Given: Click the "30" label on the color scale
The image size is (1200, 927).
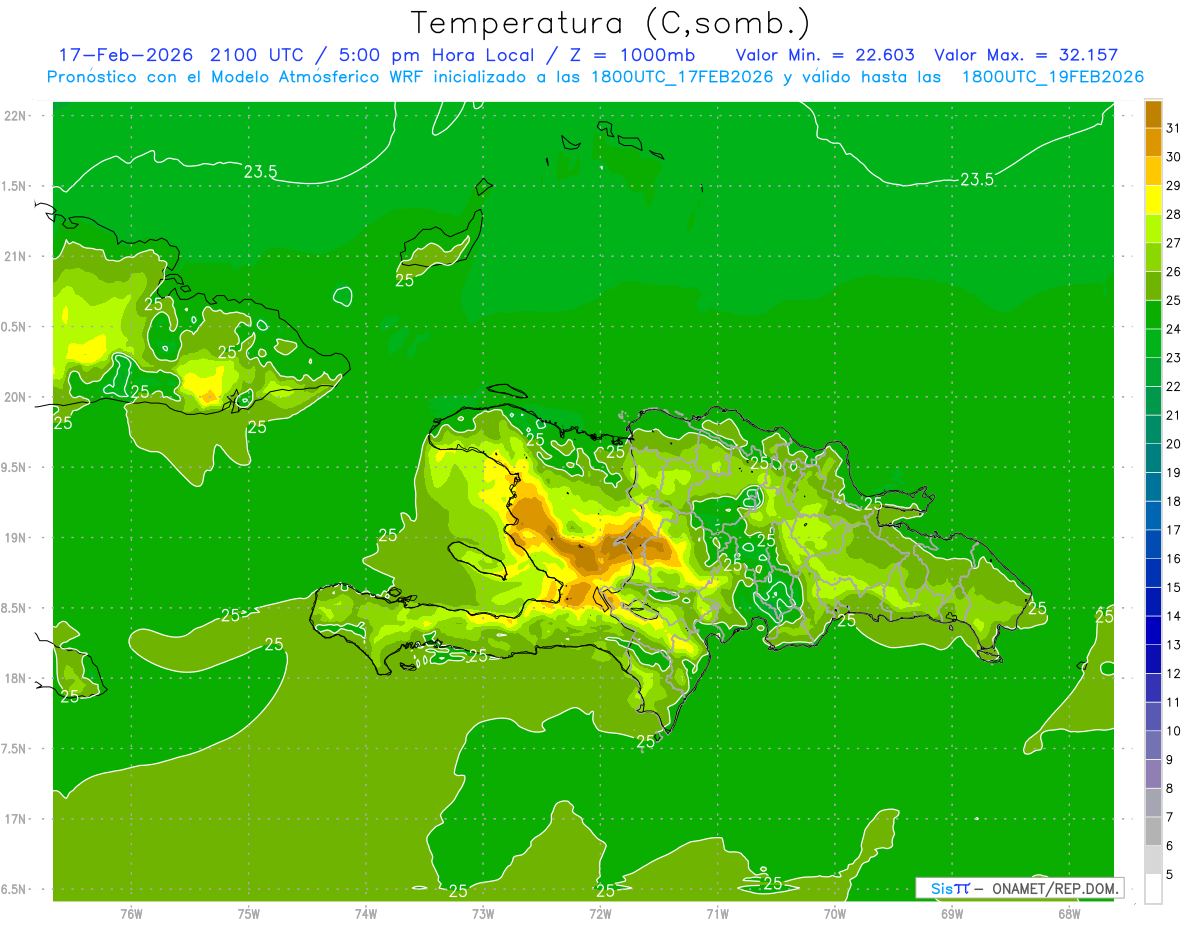Looking at the screenshot, I should coord(1174,156).
